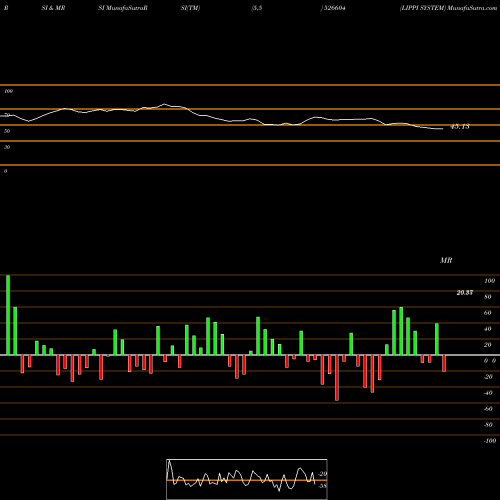Click the -20 label on MR right axis
Screen dimensions: 500x500
point(488,377)
